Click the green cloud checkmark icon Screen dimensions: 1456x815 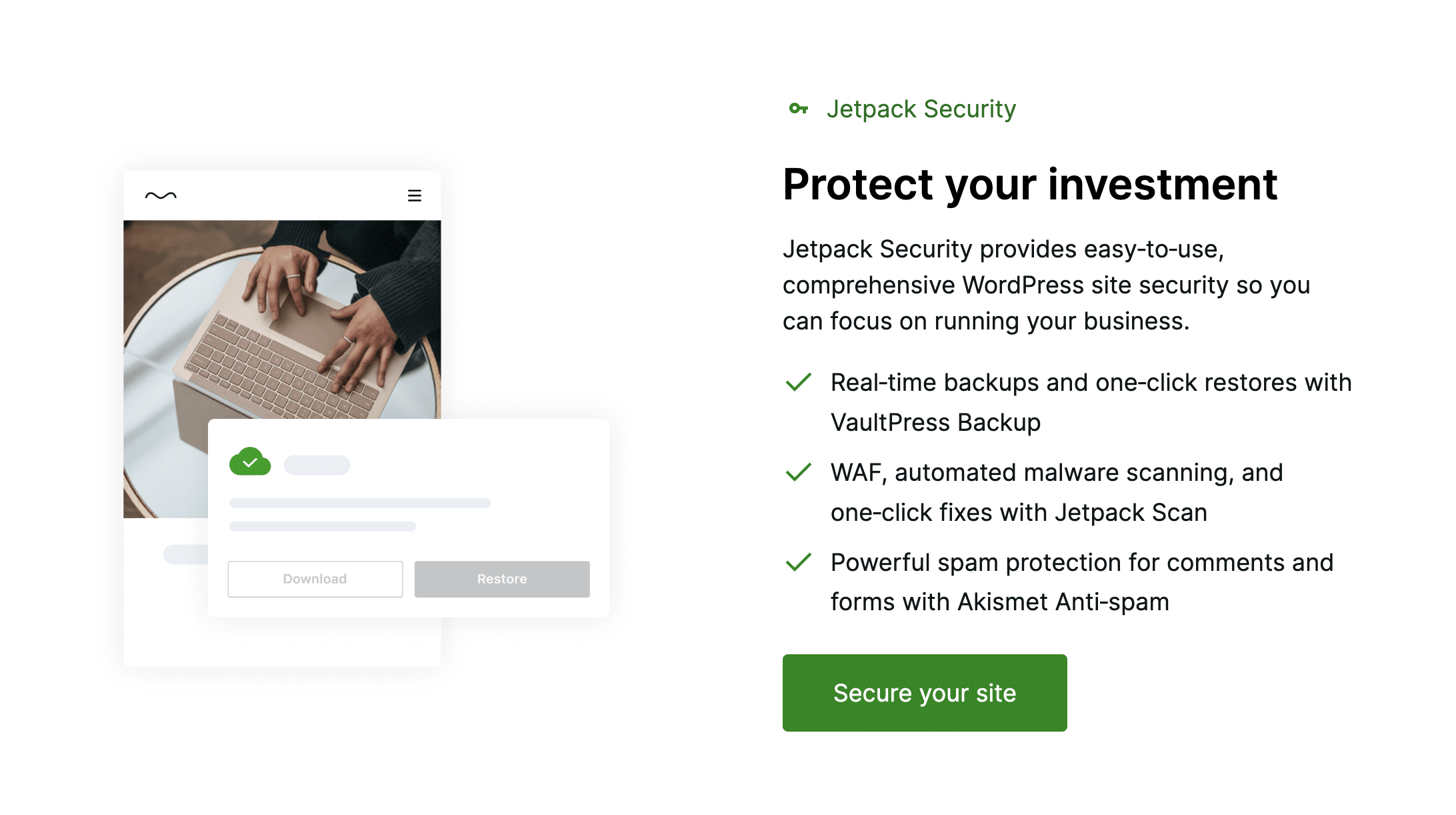point(250,462)
